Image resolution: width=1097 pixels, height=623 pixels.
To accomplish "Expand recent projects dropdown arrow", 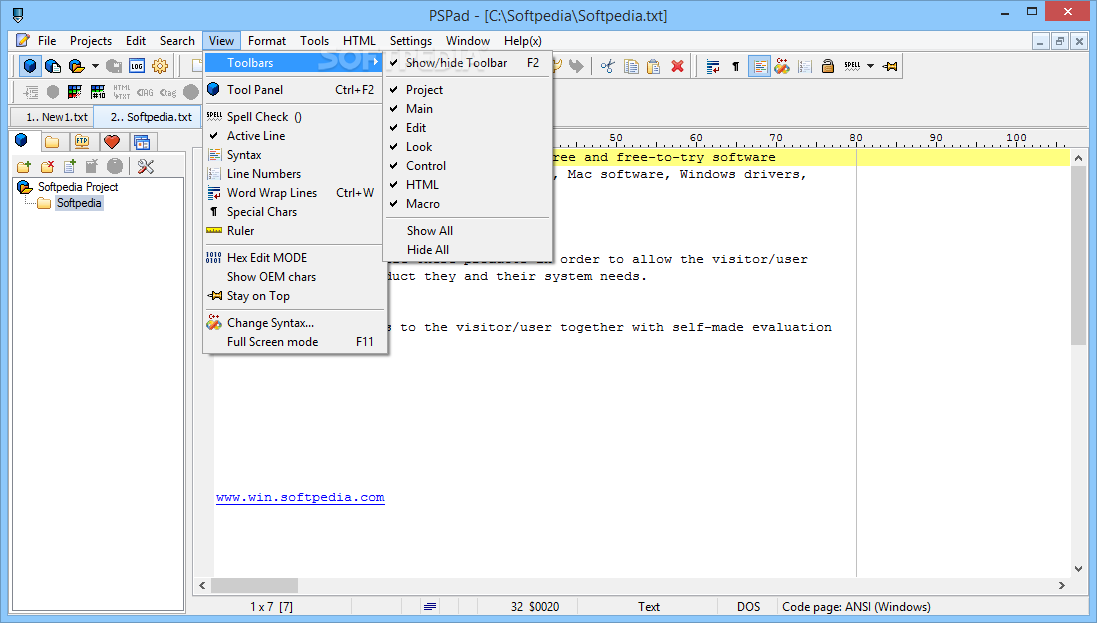I will click(x=95, y=66).
